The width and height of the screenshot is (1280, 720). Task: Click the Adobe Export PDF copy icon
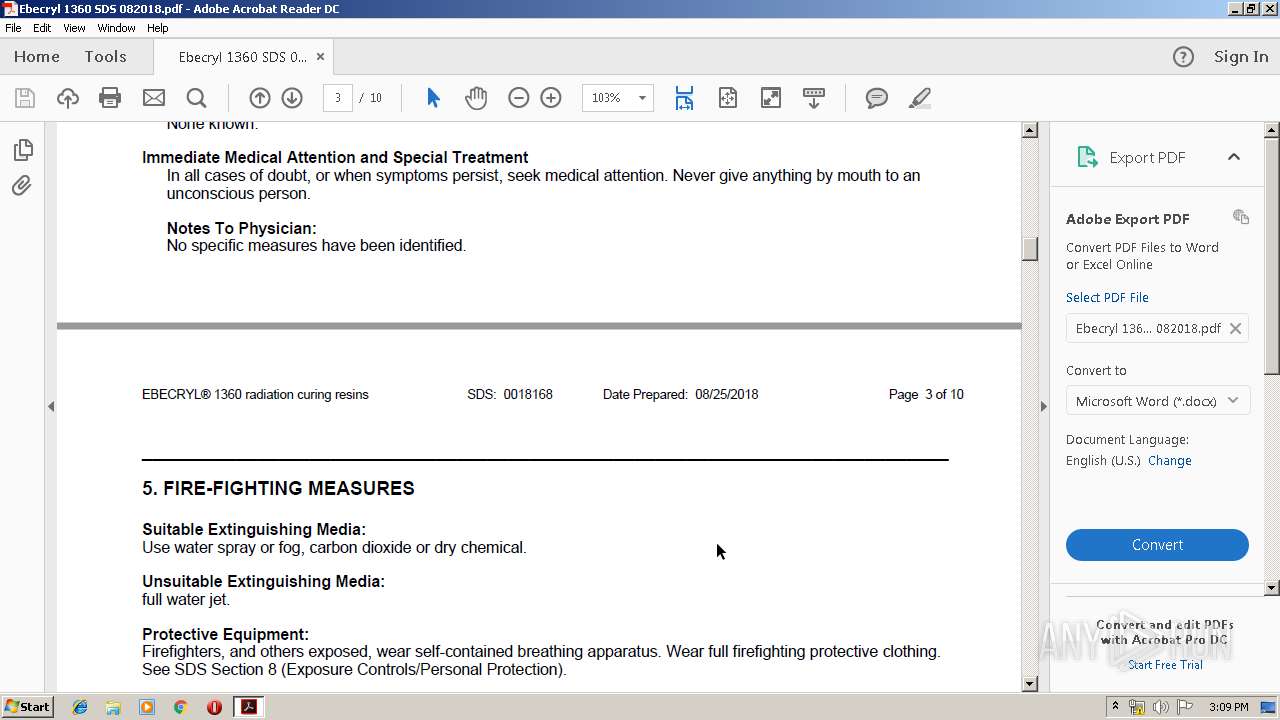[x=1241, y=217]
